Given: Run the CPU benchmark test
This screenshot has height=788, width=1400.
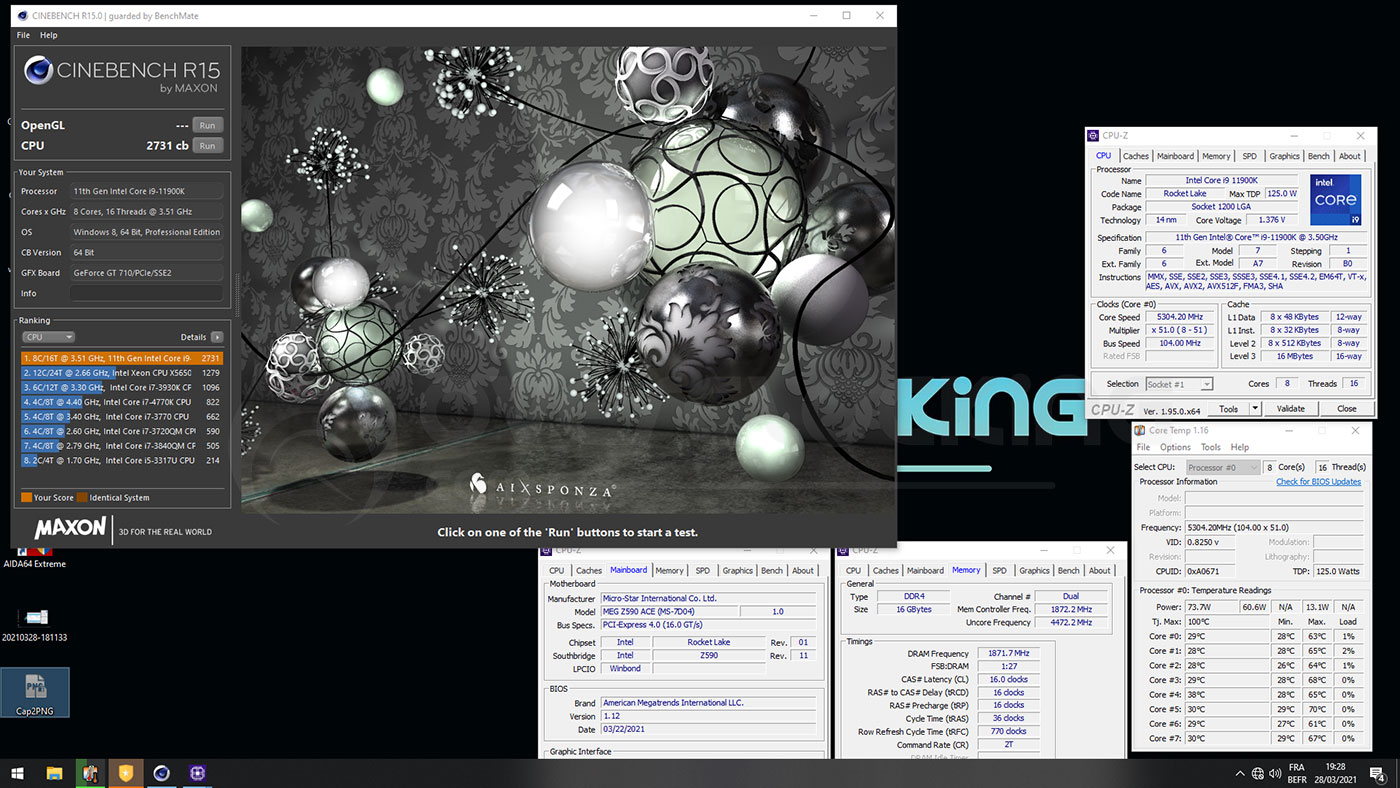Looking at the screenshot, I should 207,145.
